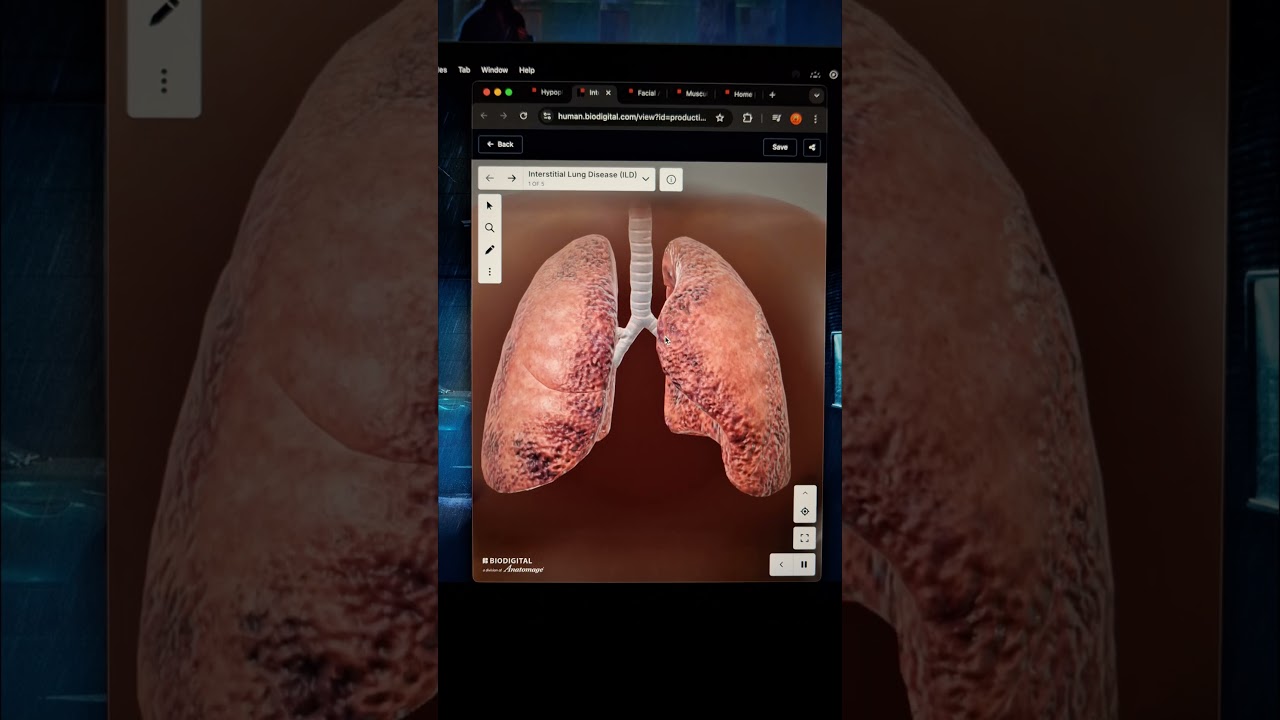Go to next chapter arrow
Screen dimensions: 1280x720
click(x=511, y=178)
